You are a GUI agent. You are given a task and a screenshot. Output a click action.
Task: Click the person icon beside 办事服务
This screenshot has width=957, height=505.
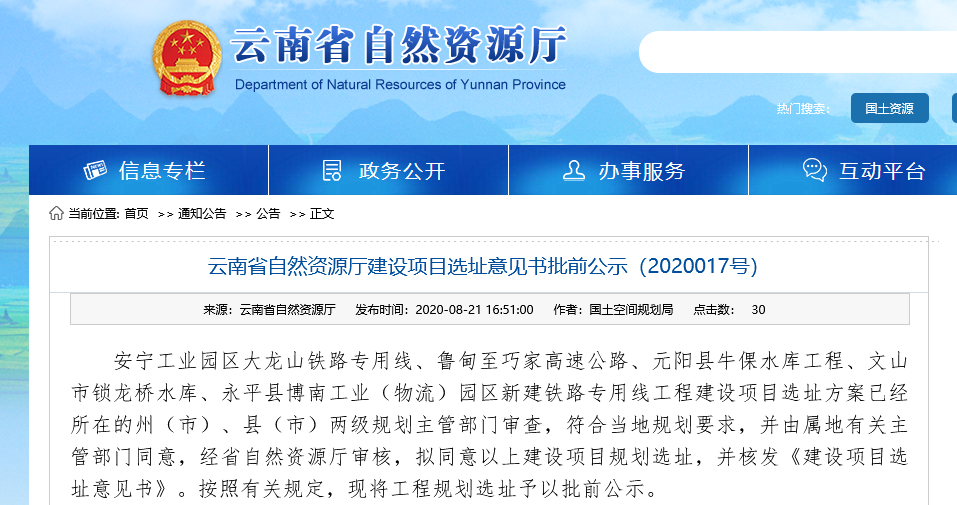(x=573, y=171)
